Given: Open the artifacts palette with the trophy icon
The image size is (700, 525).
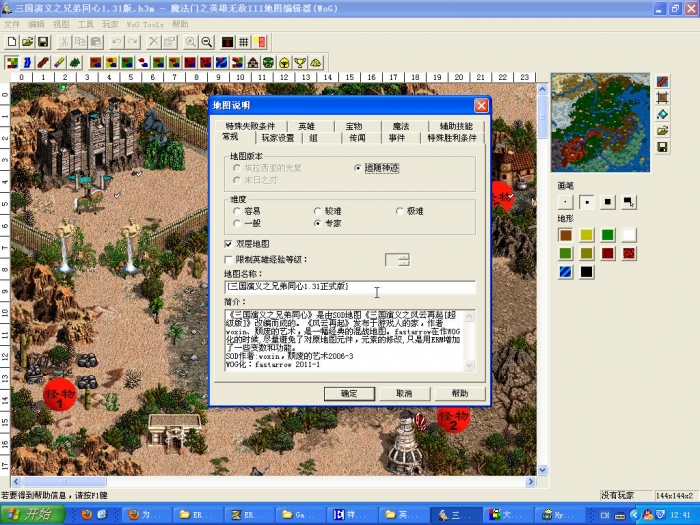Looking at the screenshot, I should pyautogui.click(x=300, y=62).
